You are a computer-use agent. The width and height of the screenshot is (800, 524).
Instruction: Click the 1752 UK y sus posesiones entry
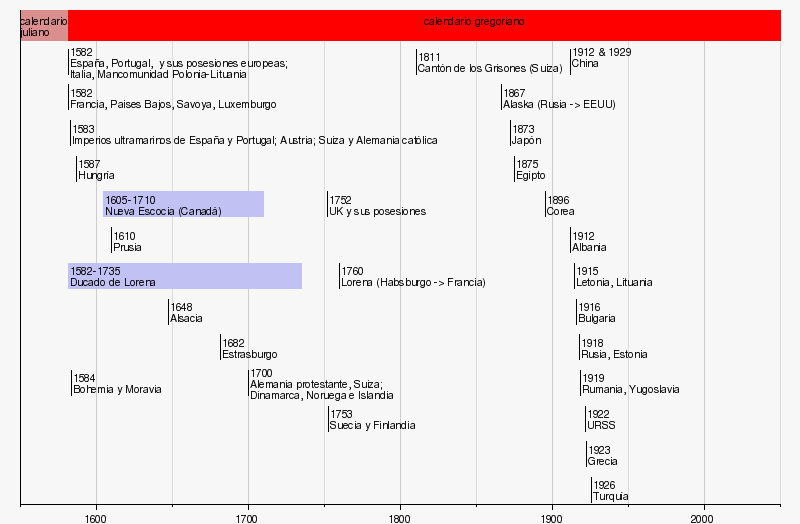pos(377,205)
